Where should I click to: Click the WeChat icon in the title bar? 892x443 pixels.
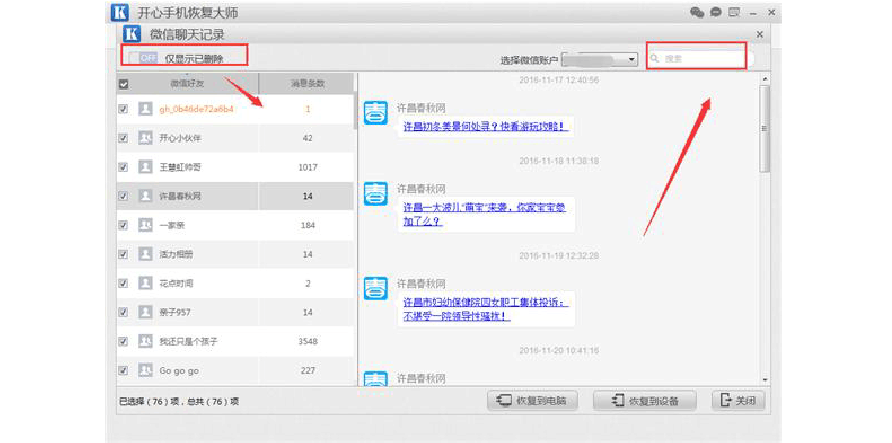(697, 12)
